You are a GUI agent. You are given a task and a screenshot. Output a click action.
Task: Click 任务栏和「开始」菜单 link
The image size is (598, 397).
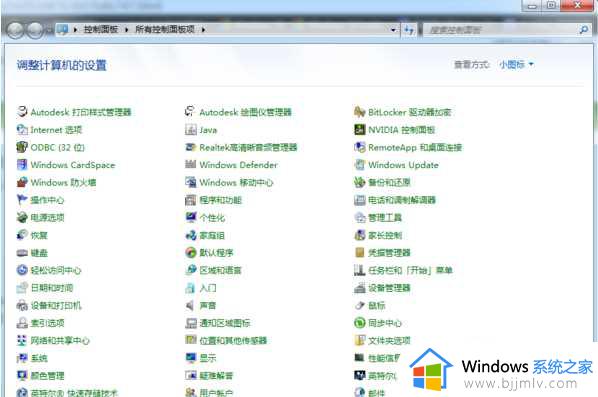coord(410,270)
